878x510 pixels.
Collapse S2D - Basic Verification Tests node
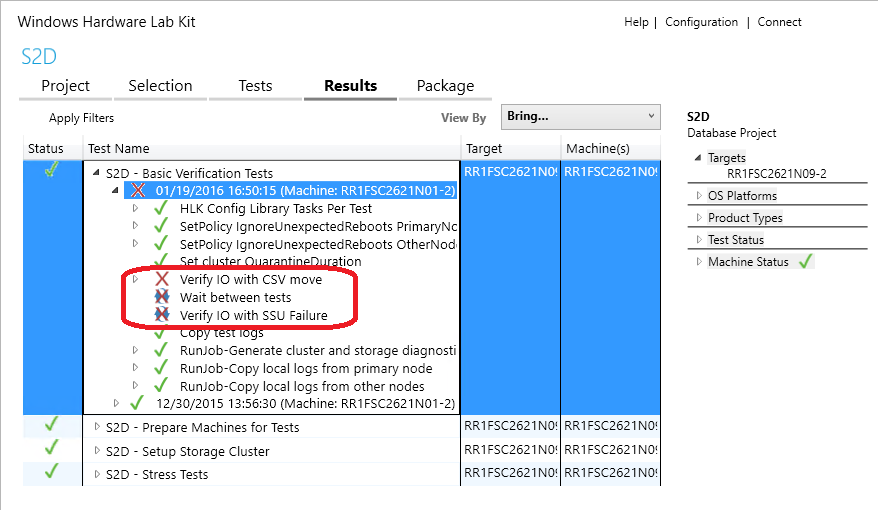(96, 173)
